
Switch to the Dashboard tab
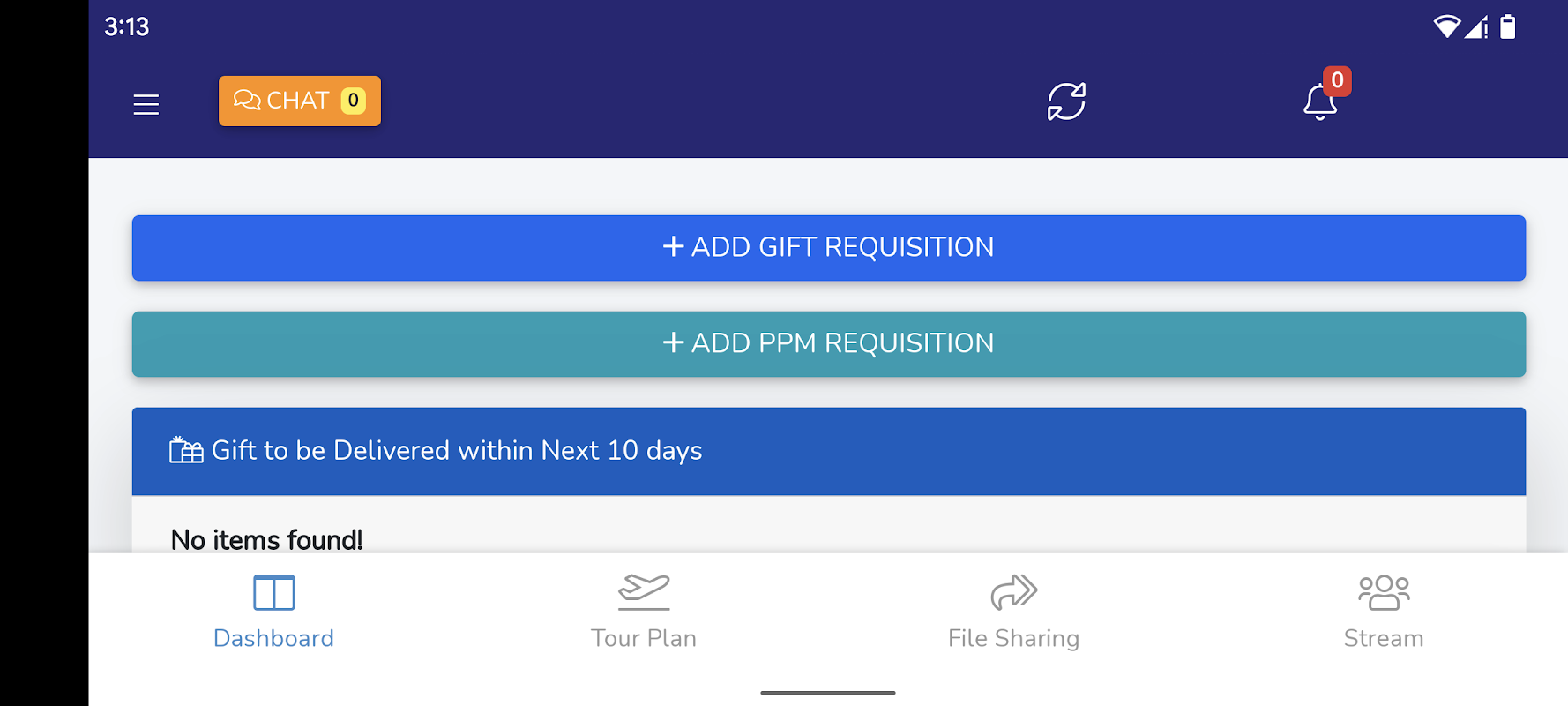coord(273,637)
